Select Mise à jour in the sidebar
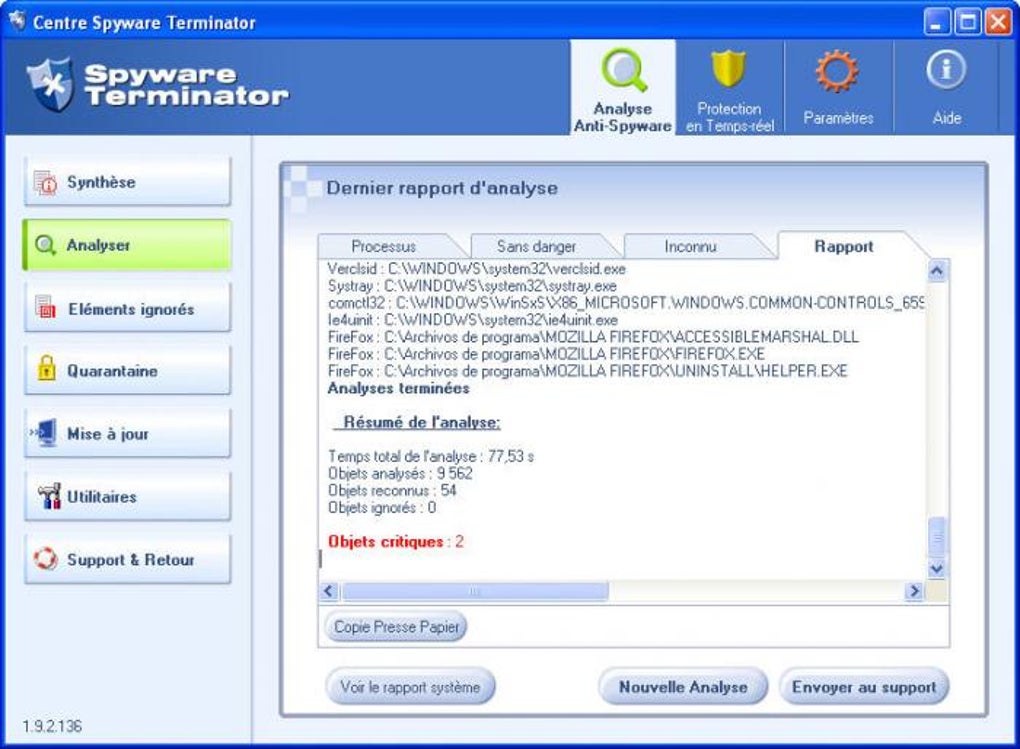The width and height of the screenshot is (1020, 749). click(128, 433)
